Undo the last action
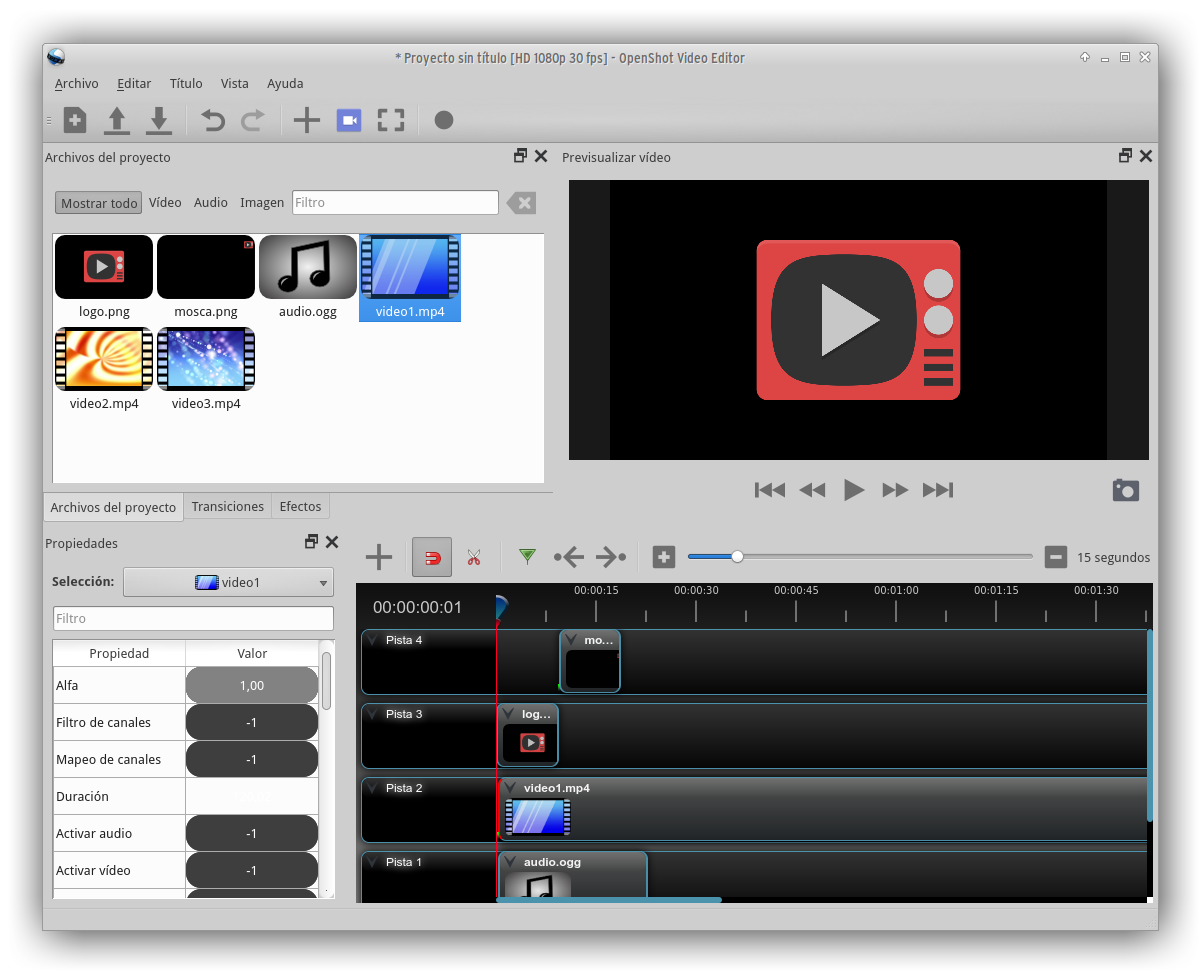The height and width of the screenshot is (973, 1202). coord(213,120)
